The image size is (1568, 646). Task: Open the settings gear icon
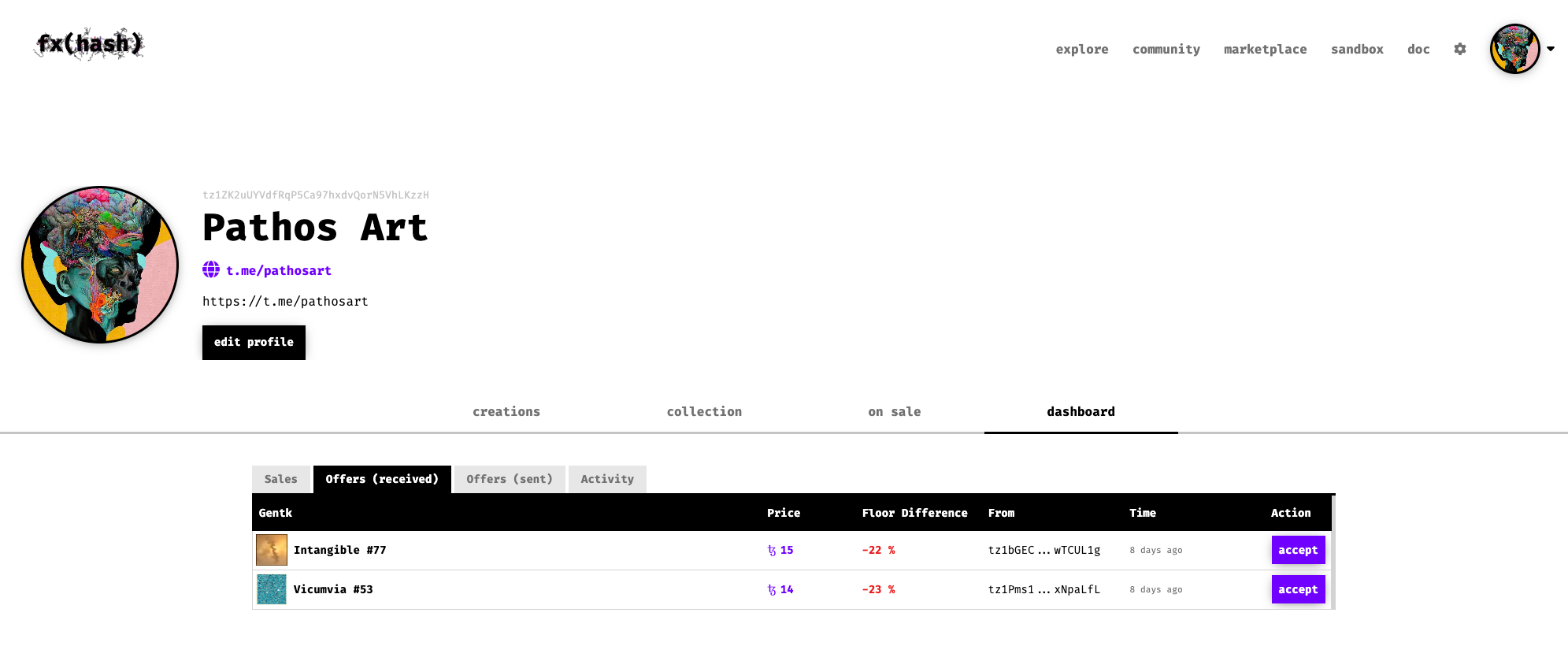[1460, 49]
